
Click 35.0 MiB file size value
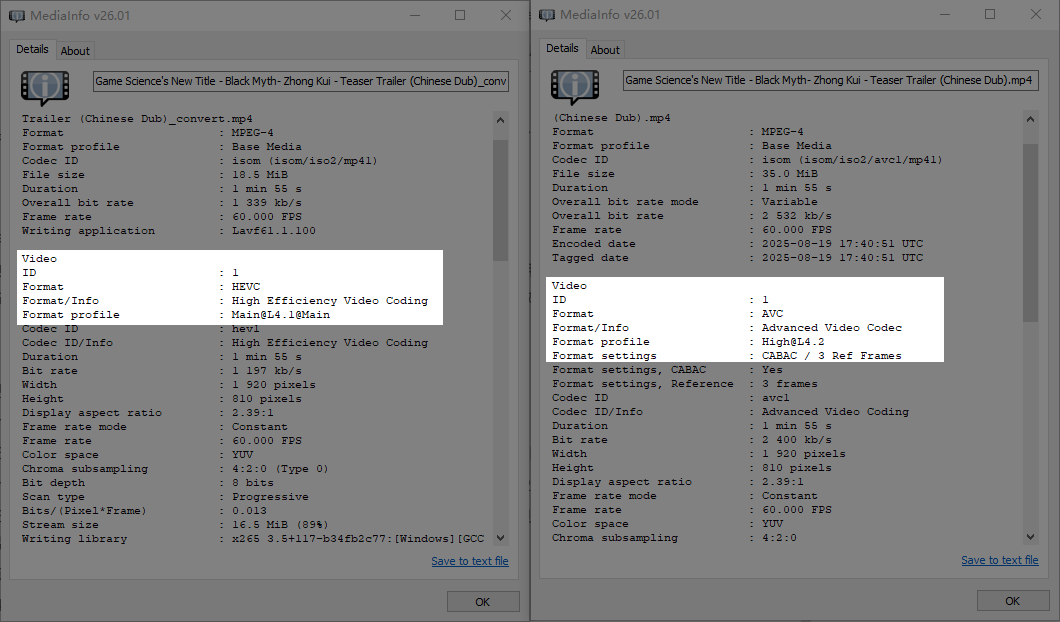click(x=790, y=174)
